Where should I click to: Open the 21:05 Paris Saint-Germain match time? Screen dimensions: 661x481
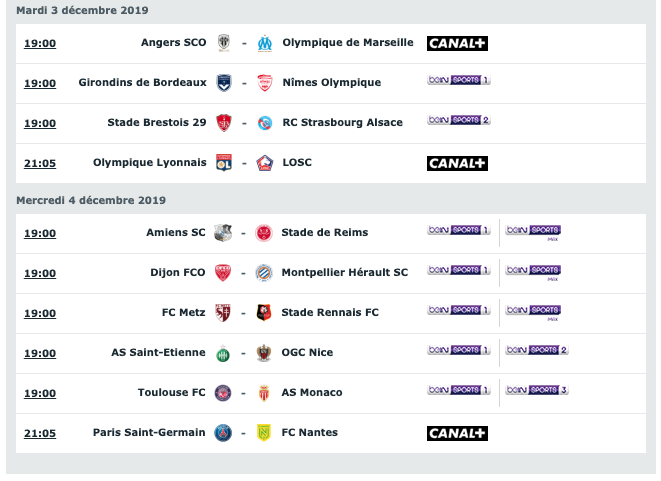click(x=40, y=433)
